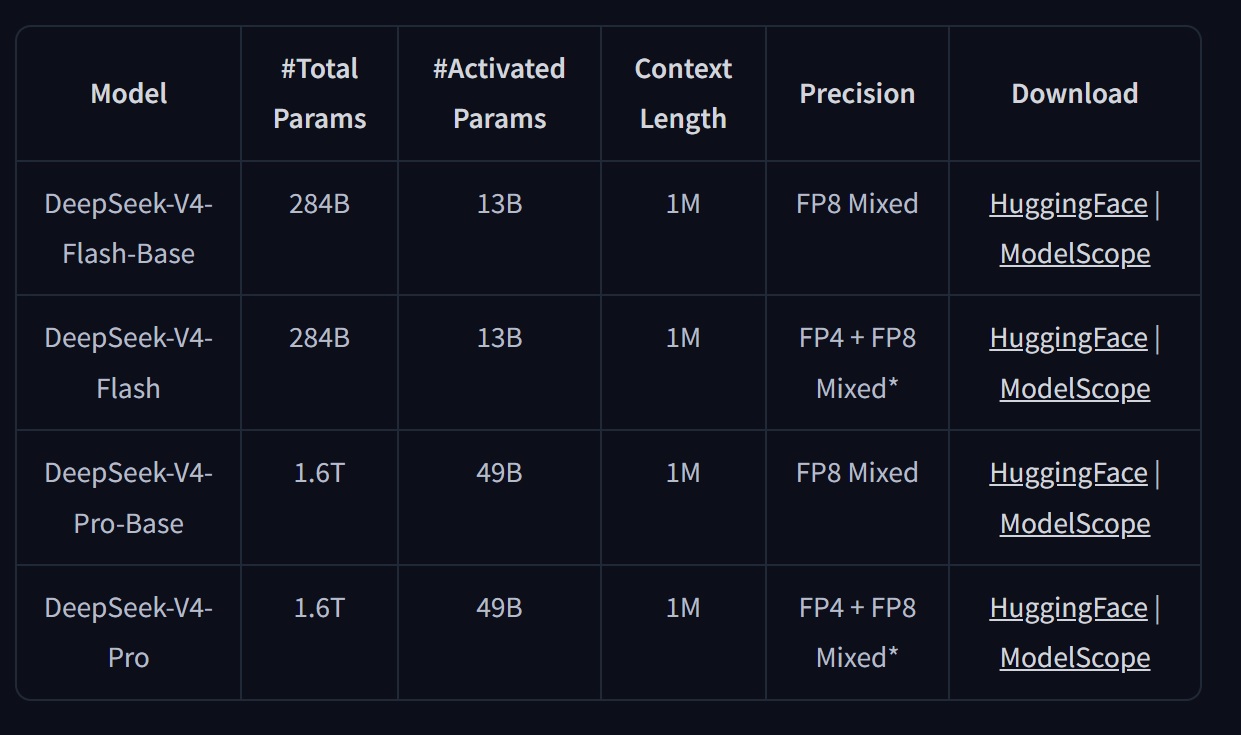Image resolution: width=1241 pixels, height=735 pixels.
Task: Click the Download column header
Action: 1075,94
